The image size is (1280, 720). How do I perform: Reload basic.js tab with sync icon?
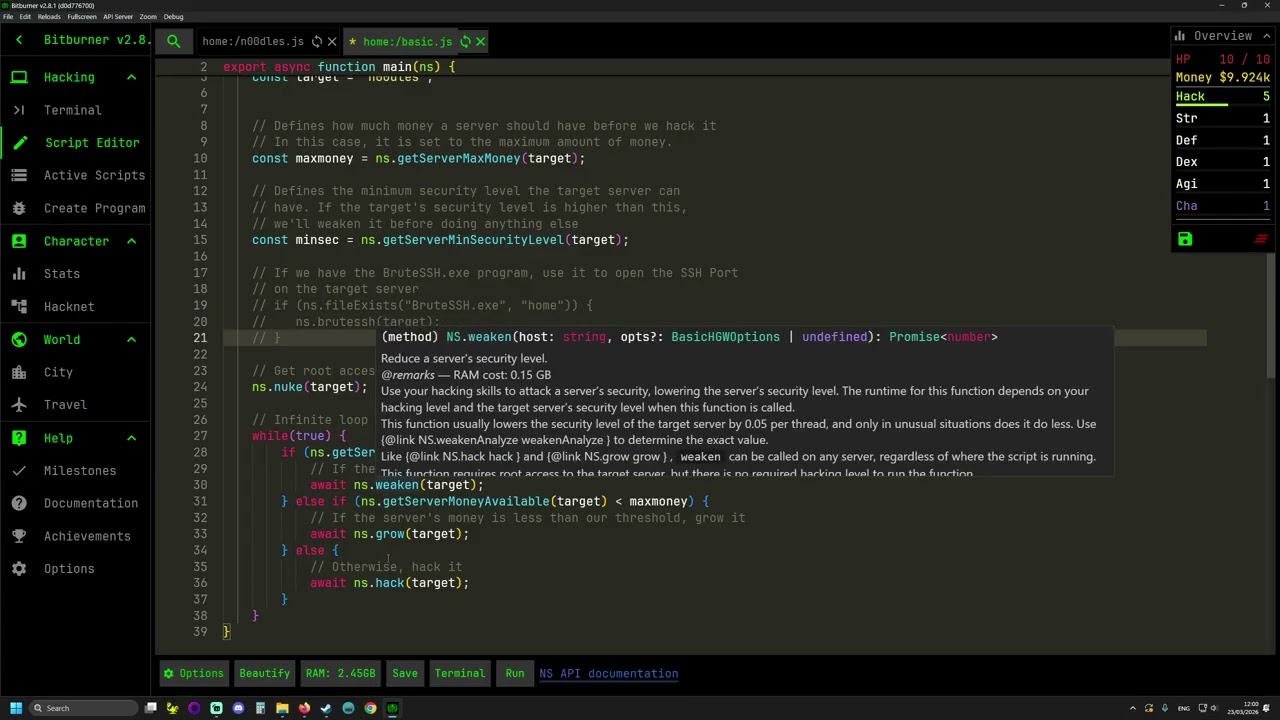[x=465, y=42]
